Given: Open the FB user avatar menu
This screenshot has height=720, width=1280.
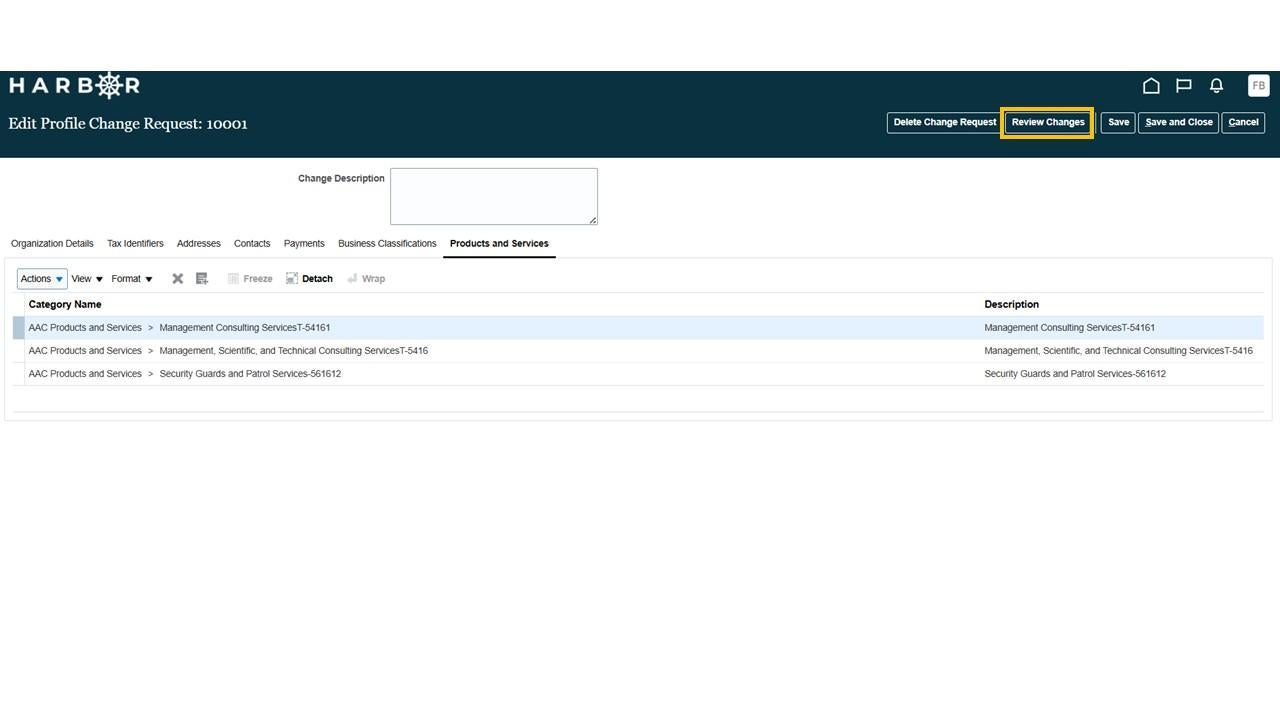Looking at the screenshot, I should (1258, 86).
